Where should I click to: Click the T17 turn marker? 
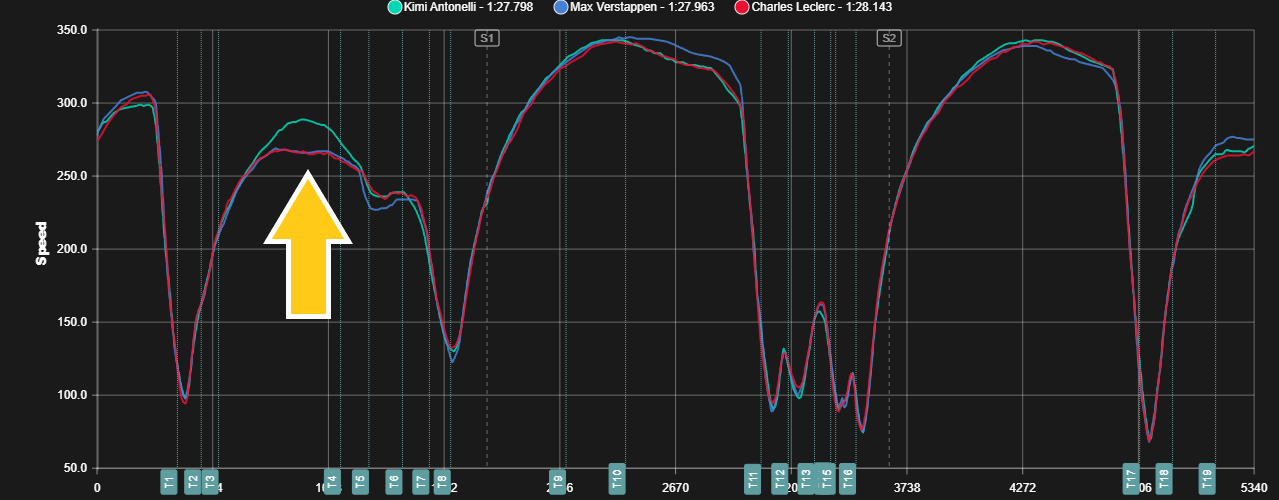(x=1131, y=479)
